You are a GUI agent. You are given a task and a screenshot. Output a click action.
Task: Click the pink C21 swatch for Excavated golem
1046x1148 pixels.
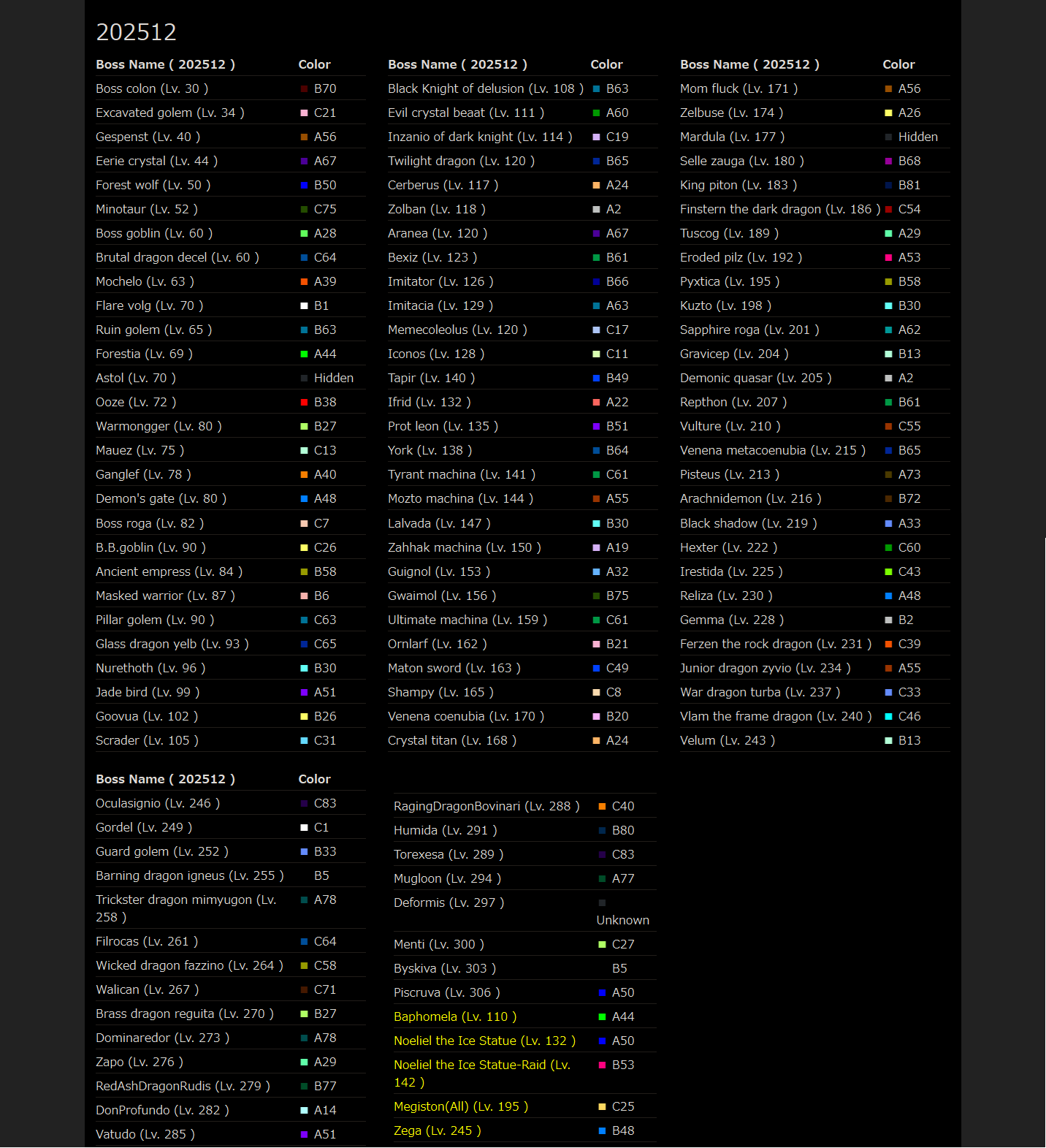coord(304,113)
